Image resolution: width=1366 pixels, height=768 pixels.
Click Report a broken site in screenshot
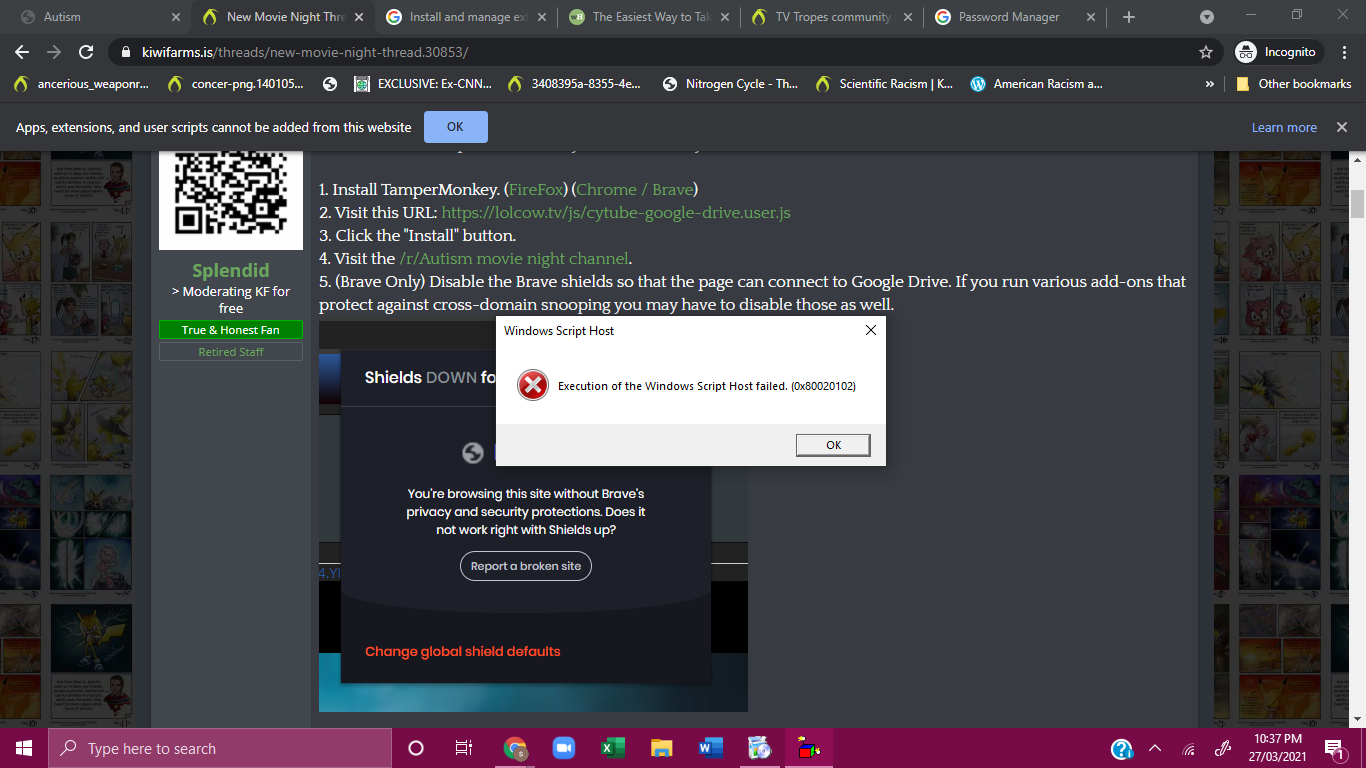[x=526, y=566]
